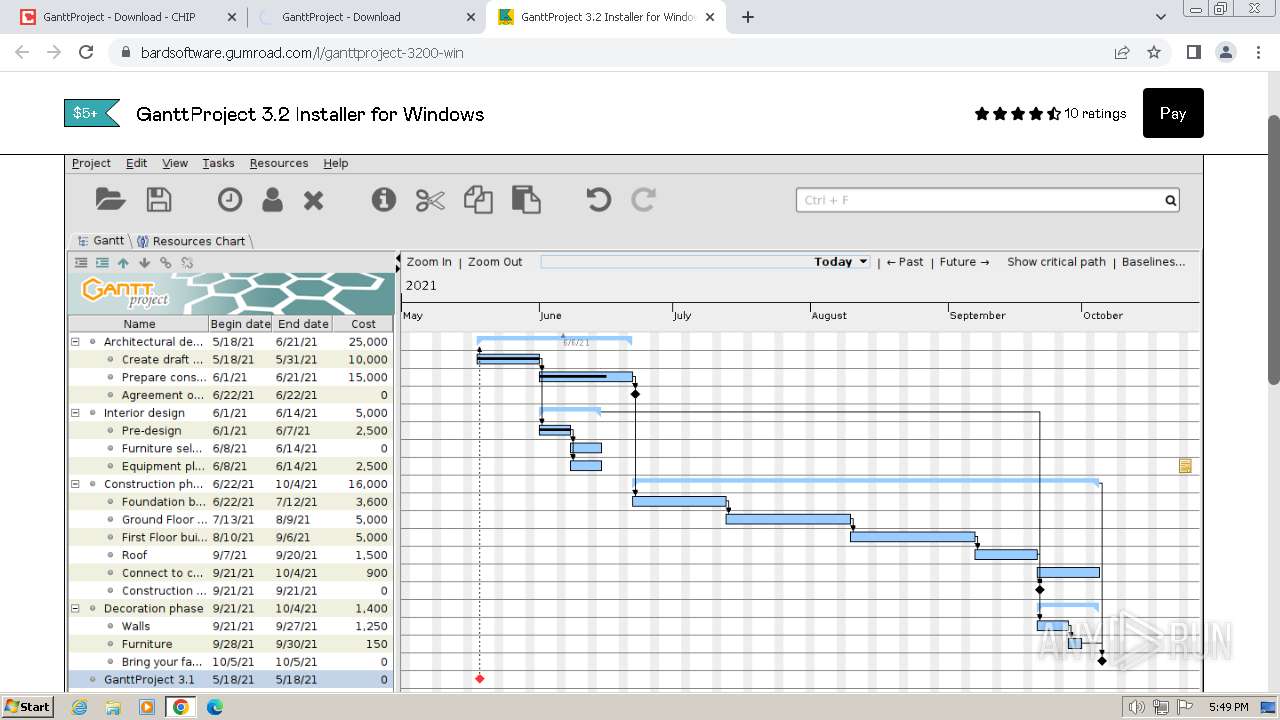Viewport: 1280px width, 720px height.
Task: Launch Internet Explorer from the taskbar
Action: (79, 707)
